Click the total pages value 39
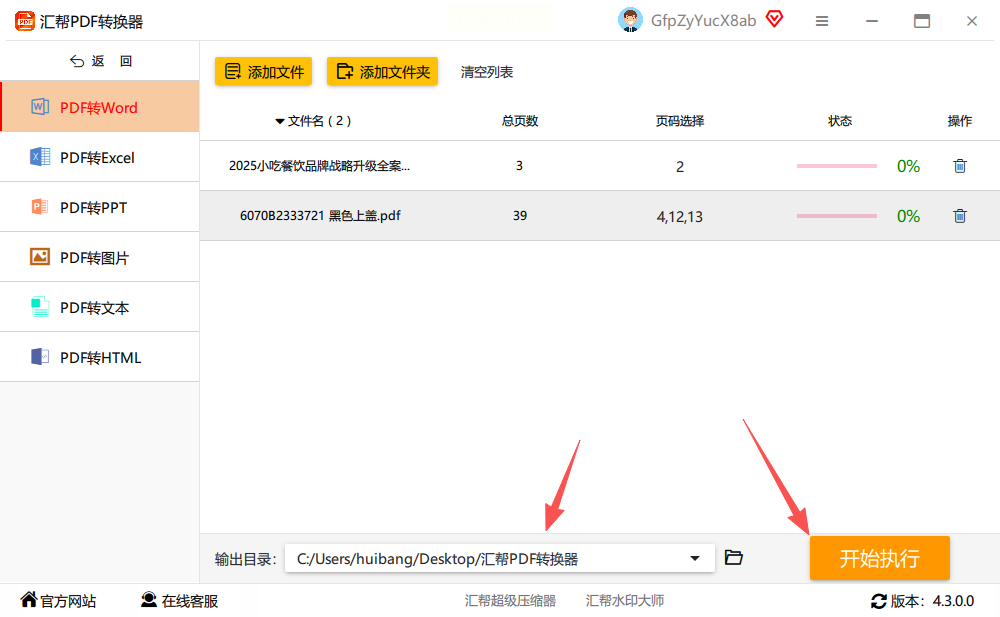Screen dimensions: 1000x617 [x=520, y=216]
